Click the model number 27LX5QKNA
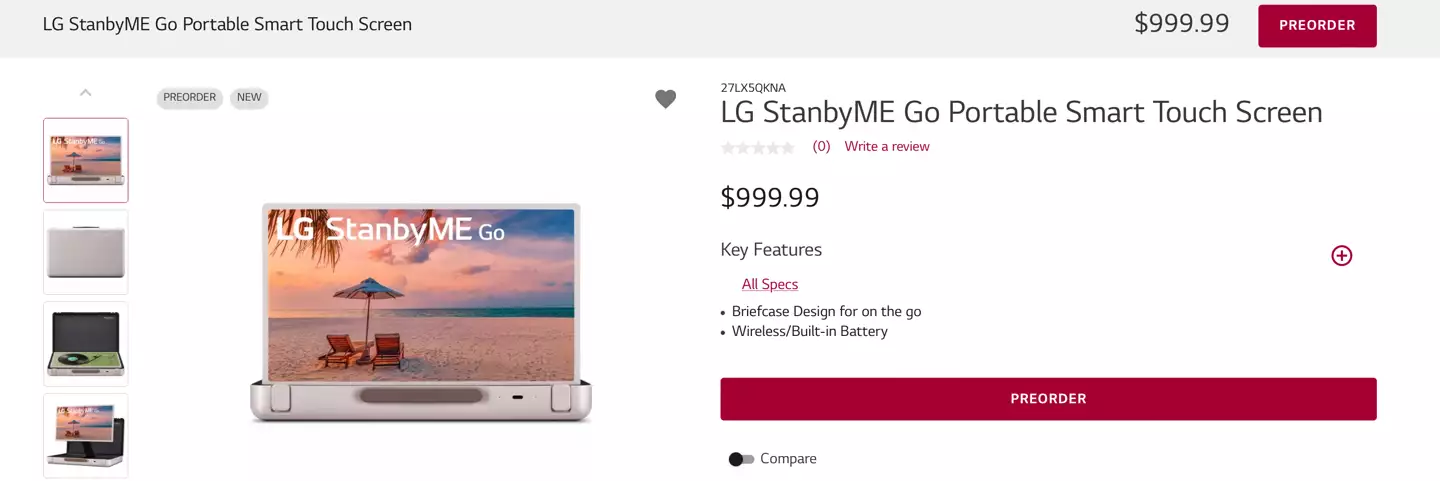 click(x=753, y=88)
